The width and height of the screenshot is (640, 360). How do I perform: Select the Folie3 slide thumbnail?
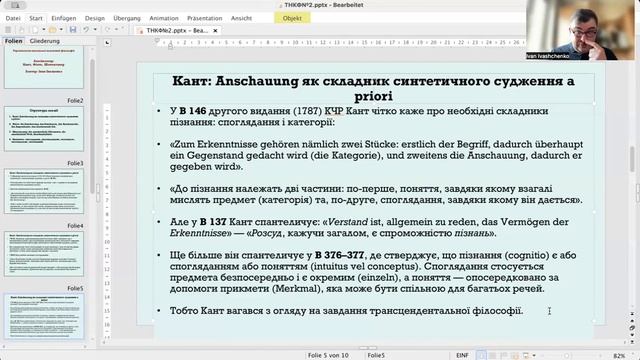point(44,191)
